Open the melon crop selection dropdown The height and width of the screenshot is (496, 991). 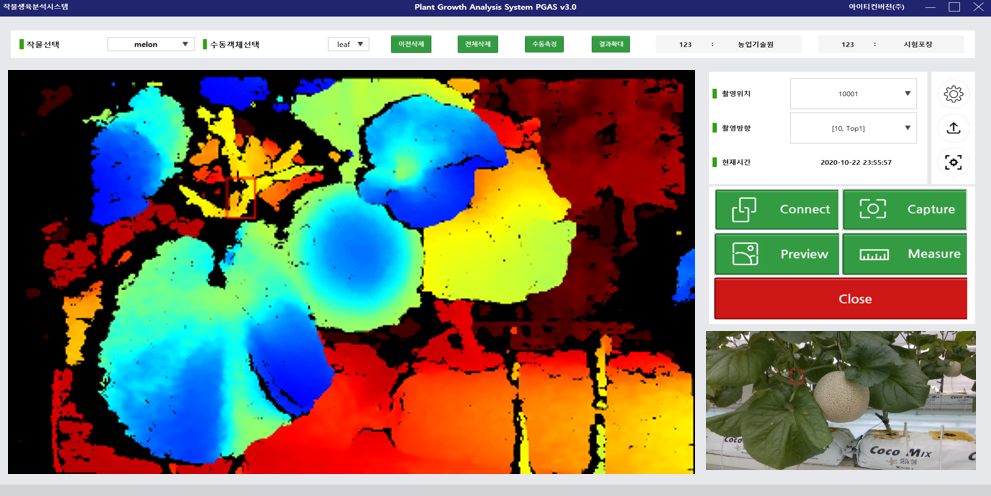click(x=151, y=44)
